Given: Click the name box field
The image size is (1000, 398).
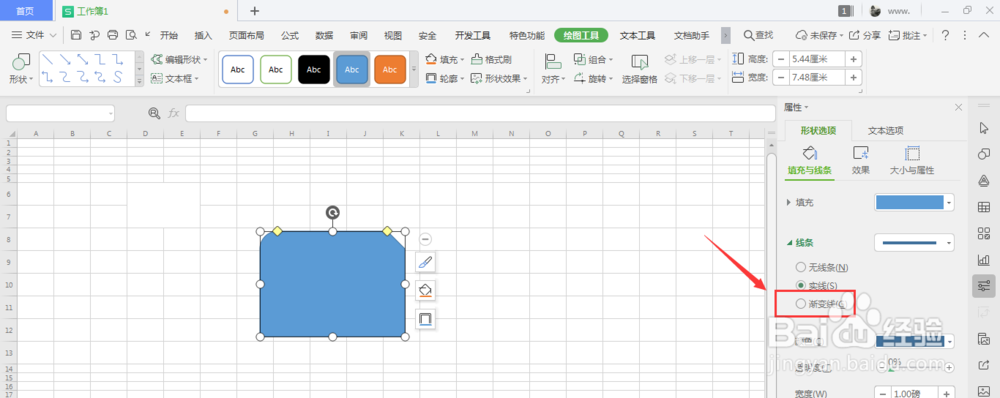Looking at the screenshot, I should click(x=60, y=114).
